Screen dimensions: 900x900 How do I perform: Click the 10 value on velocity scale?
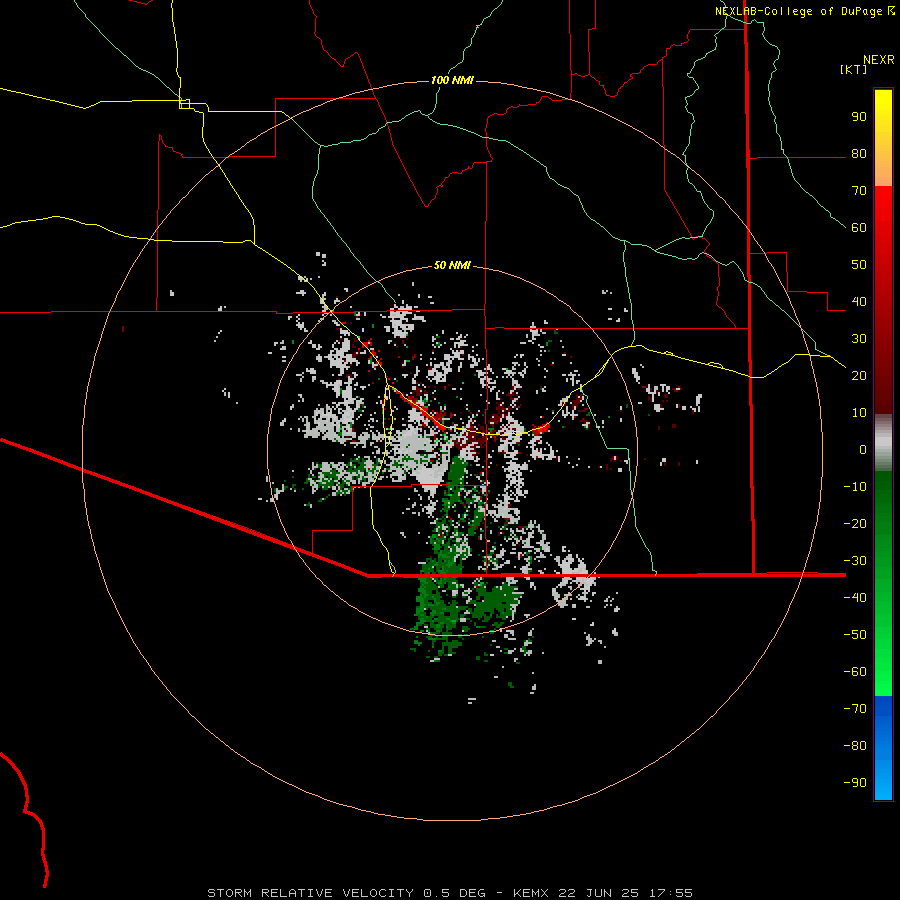(x=859, y=413)
